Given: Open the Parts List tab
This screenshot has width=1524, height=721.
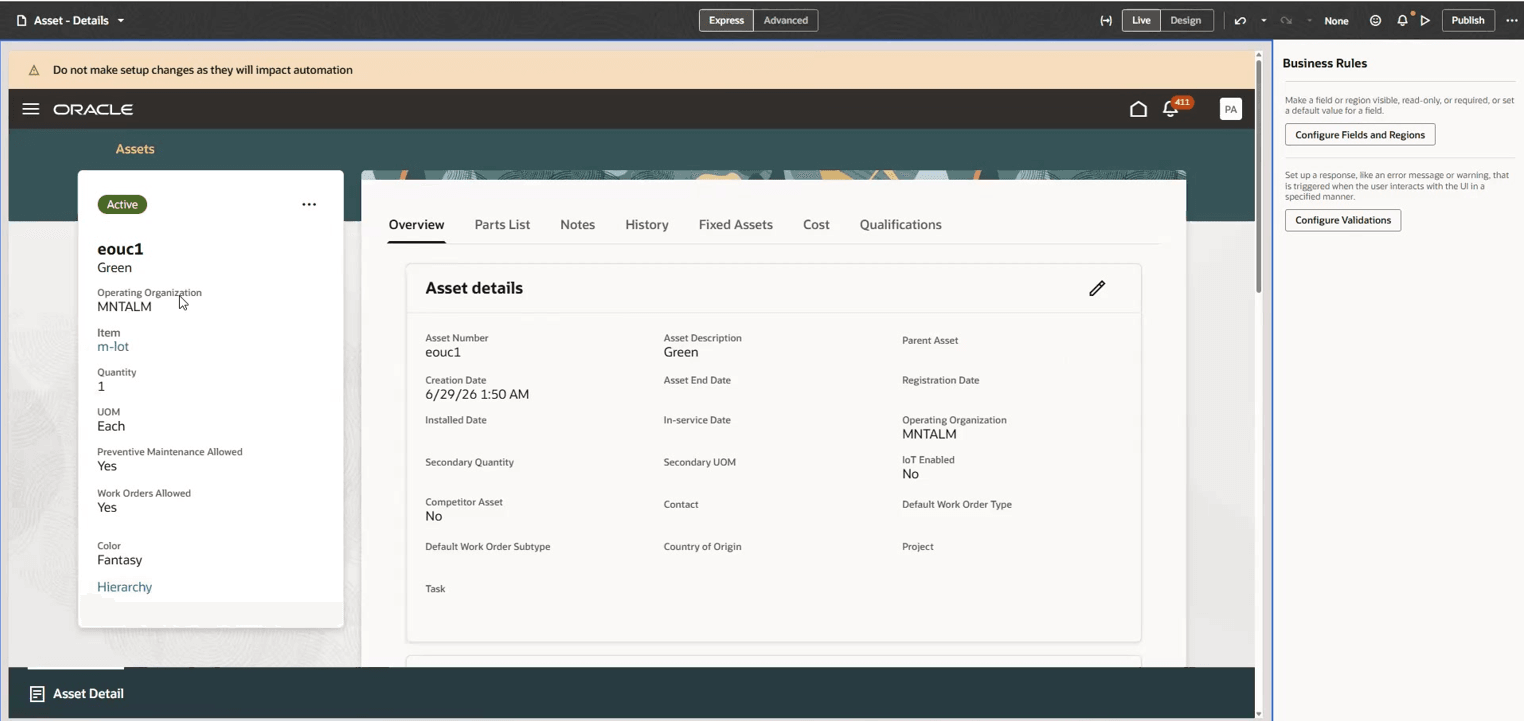Looking at the screenshot, I should [x=502, y=225].
